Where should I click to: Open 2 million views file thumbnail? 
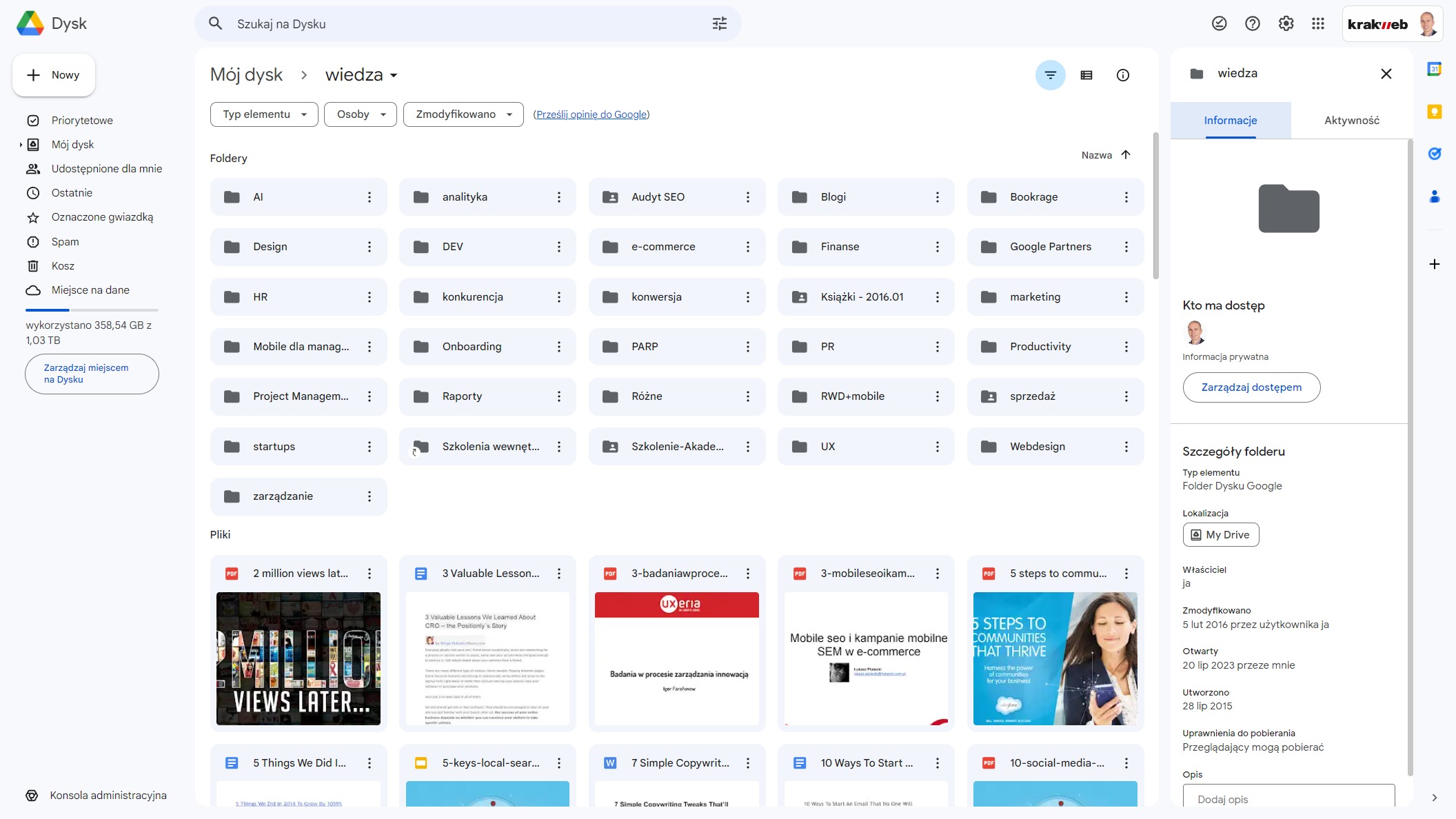[x=299, y=658]
